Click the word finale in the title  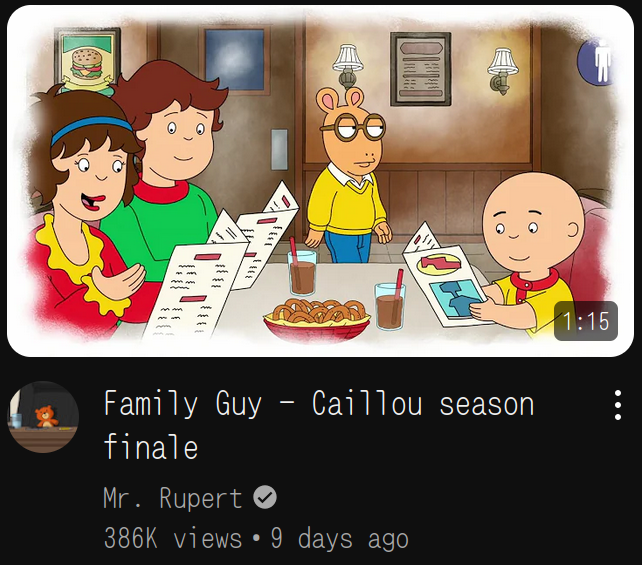[x=151, y=447]
